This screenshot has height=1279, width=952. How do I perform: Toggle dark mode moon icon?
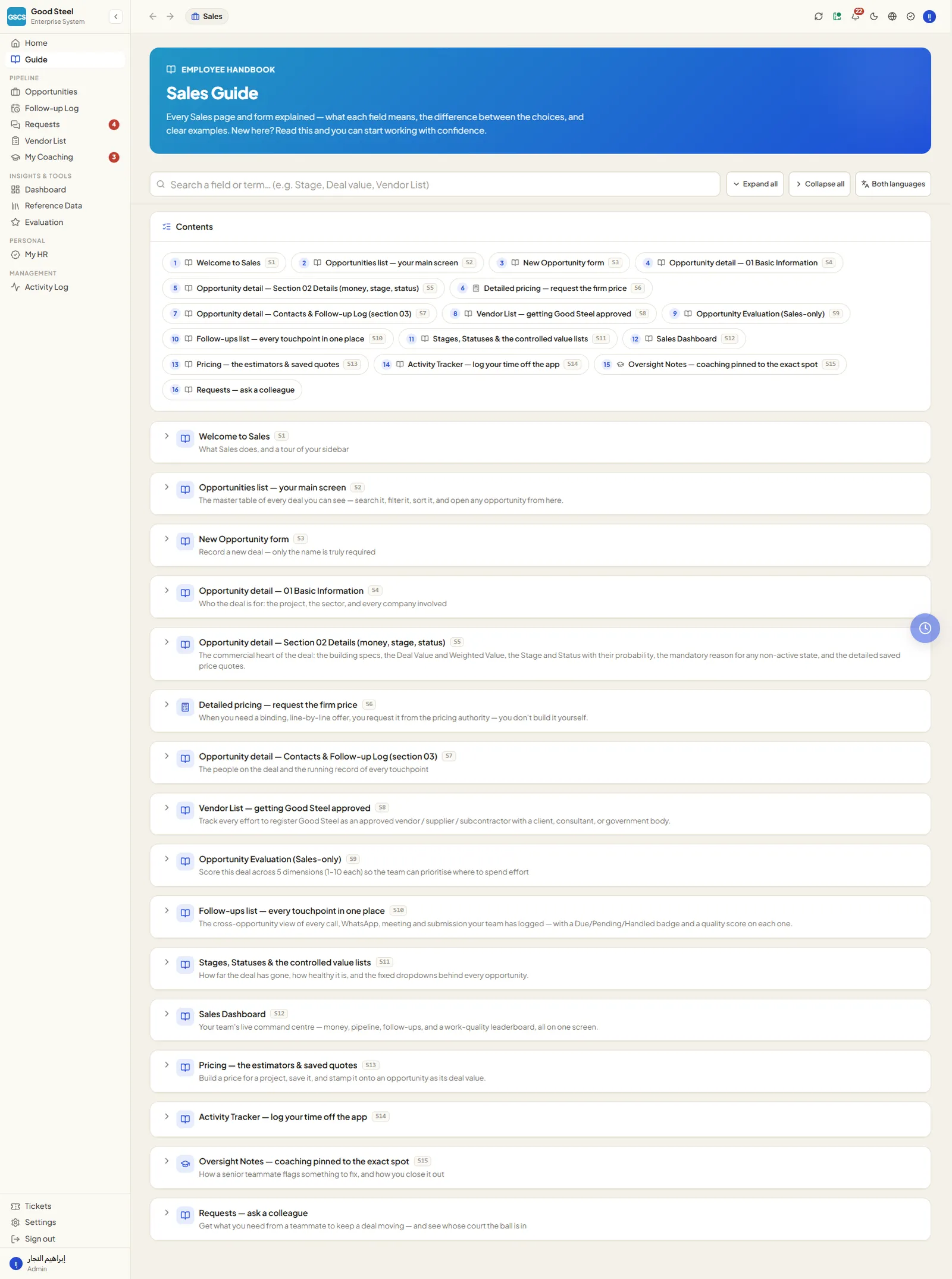coord(874,17)
